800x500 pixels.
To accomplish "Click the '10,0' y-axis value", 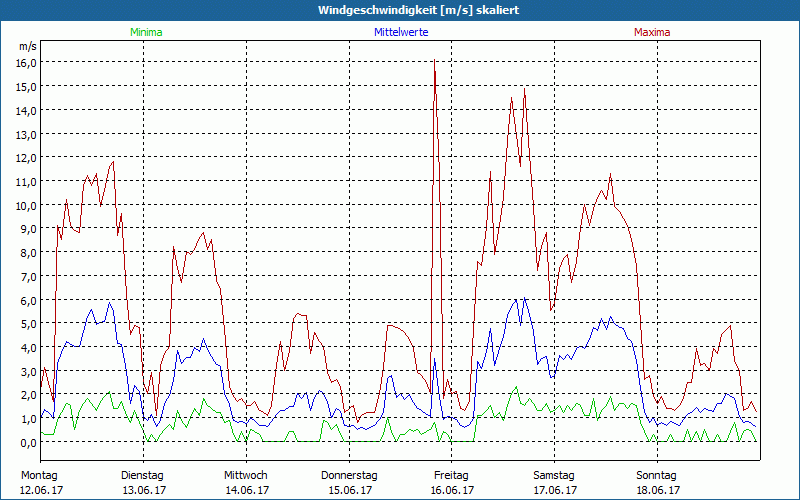I will [x=27, y=205].
